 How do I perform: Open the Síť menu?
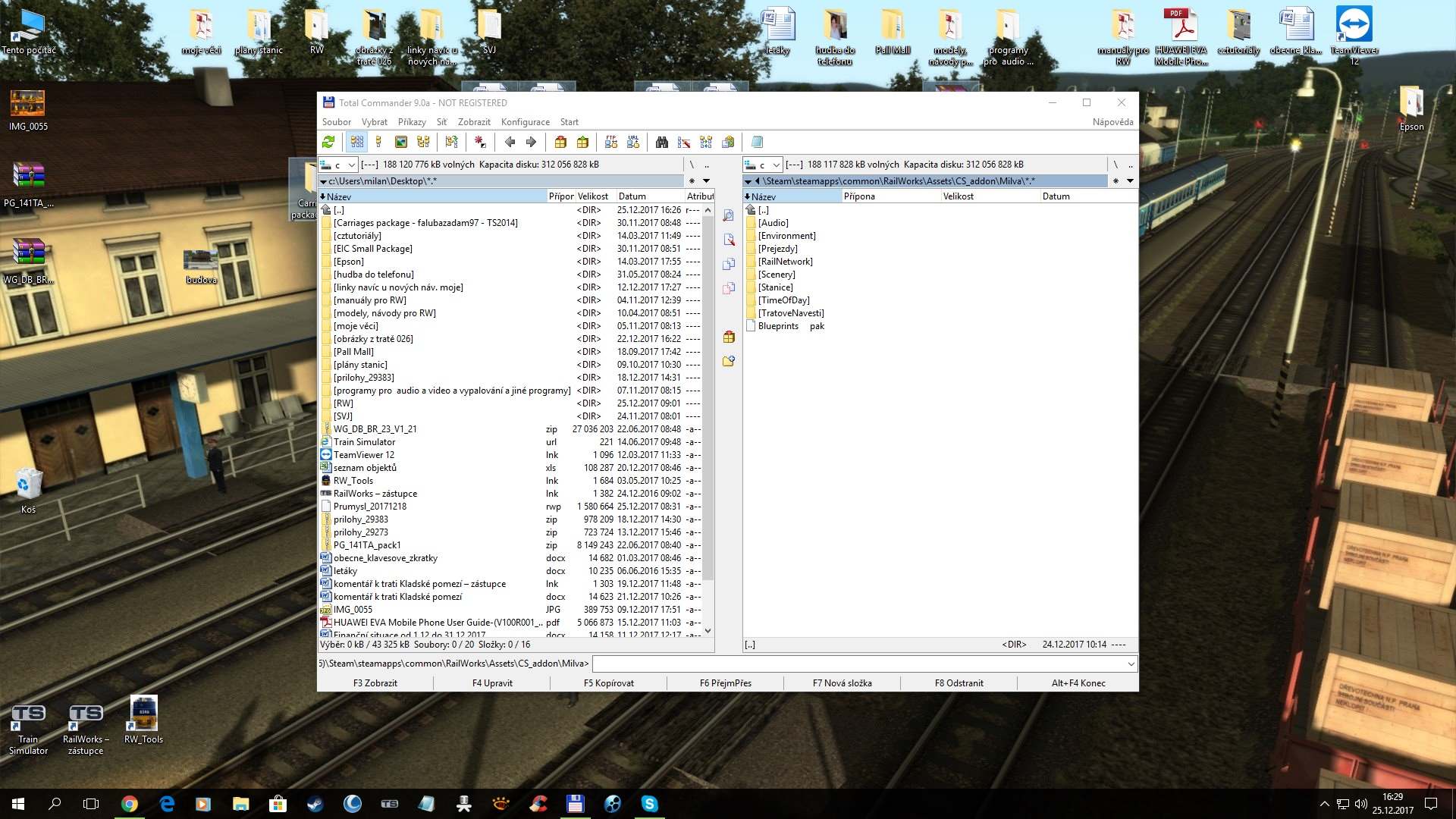(x=441, y=122)
